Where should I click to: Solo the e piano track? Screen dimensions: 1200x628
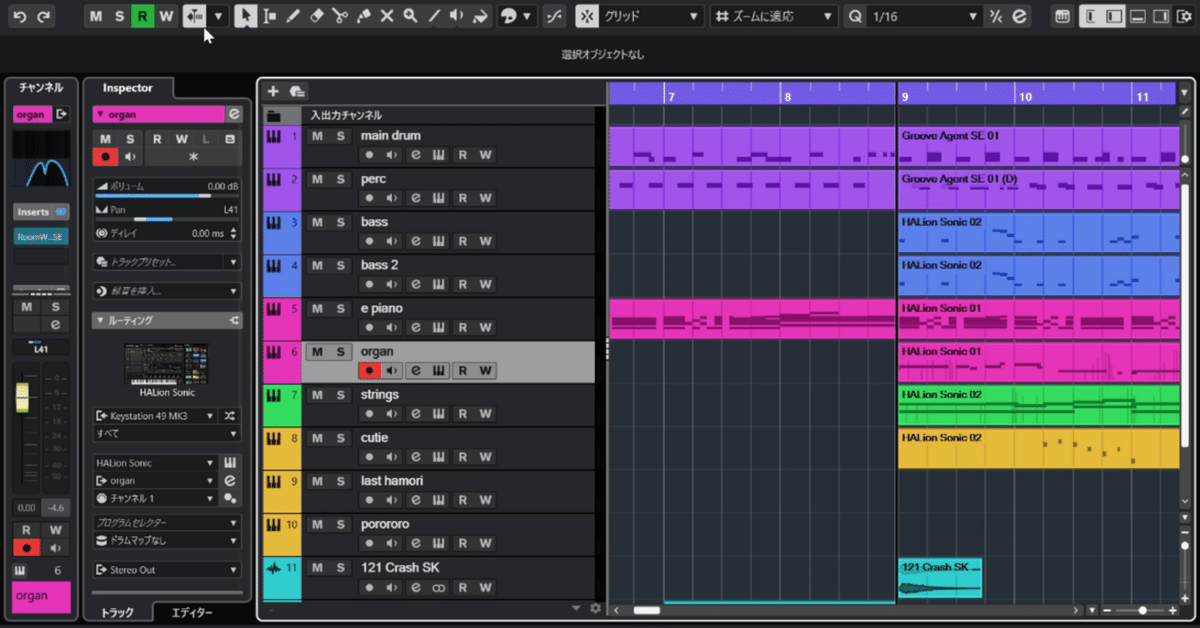[340, 309]
